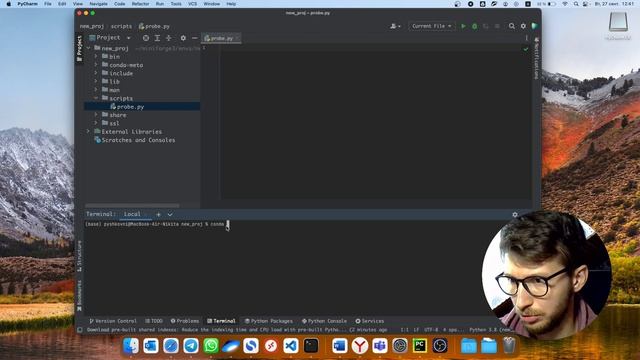Open the Problems tool window
The image size is (640, 360).
(x=185, y=321)
